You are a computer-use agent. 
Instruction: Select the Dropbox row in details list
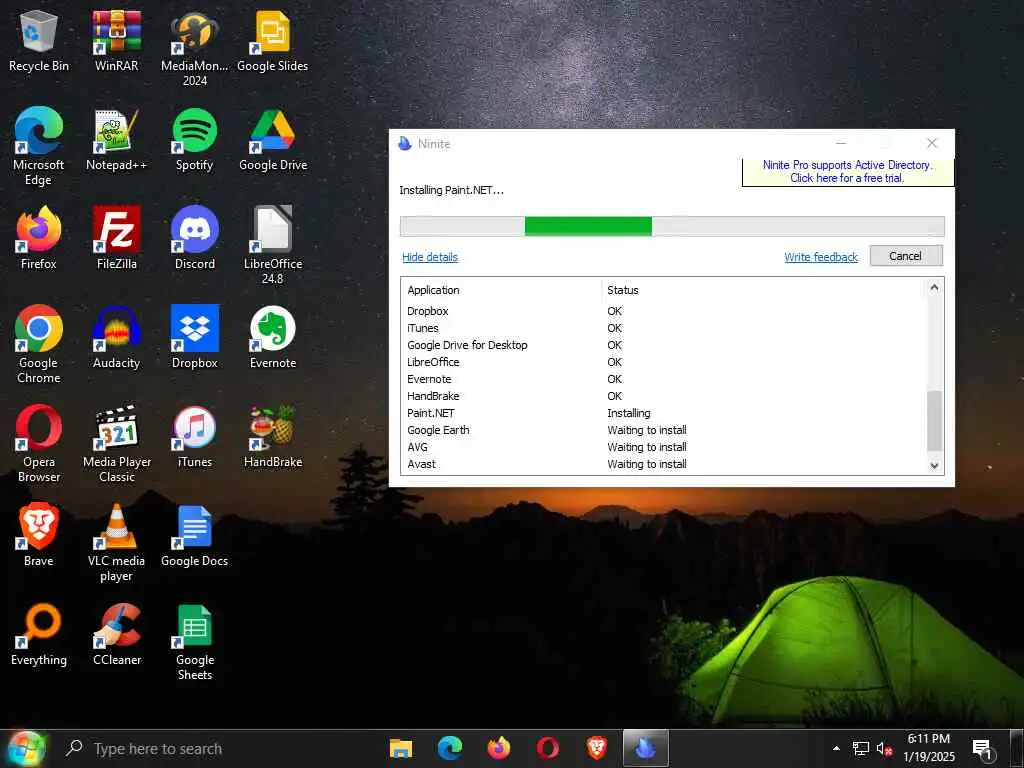(664, 311)
